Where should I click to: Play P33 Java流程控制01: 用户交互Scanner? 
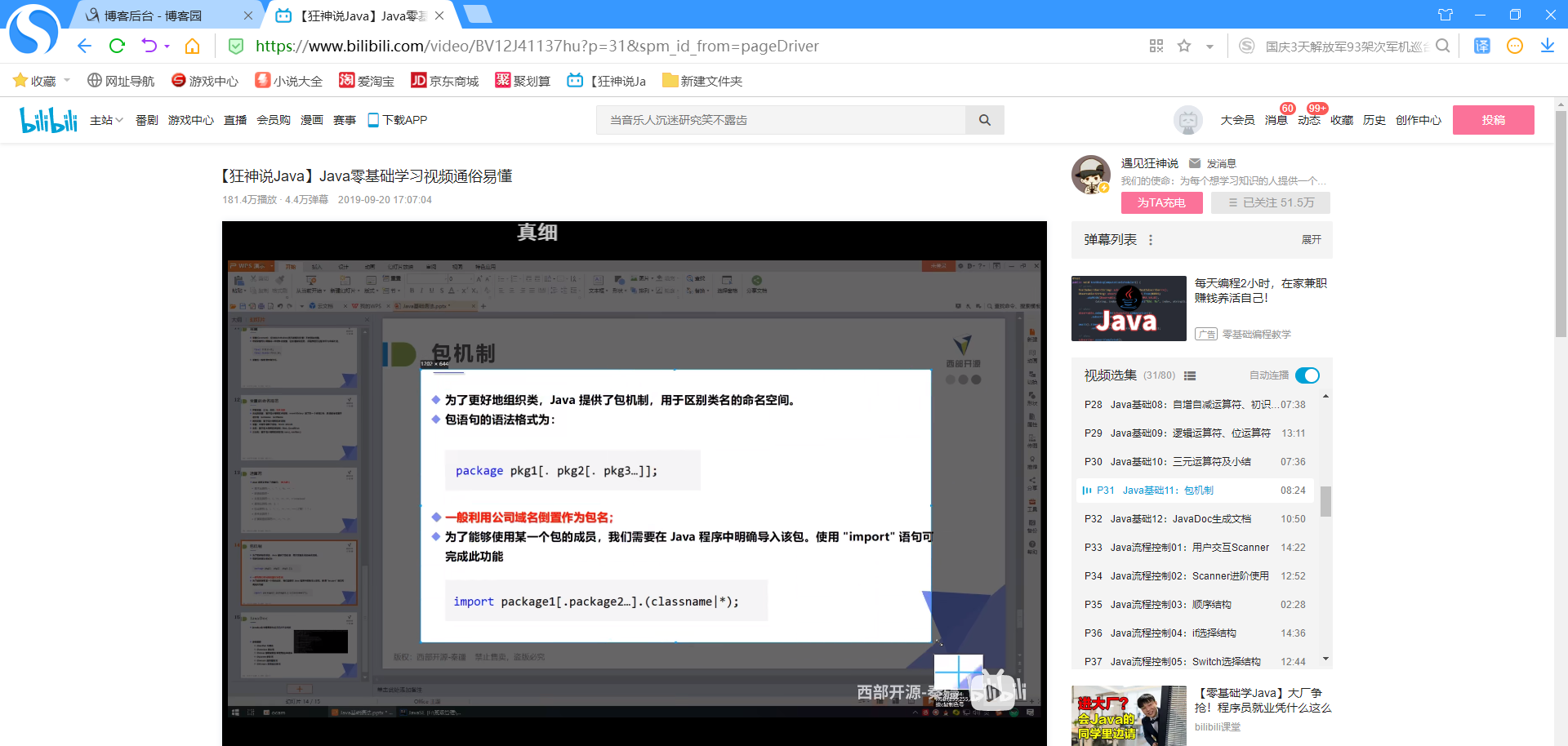(1195, 548)
